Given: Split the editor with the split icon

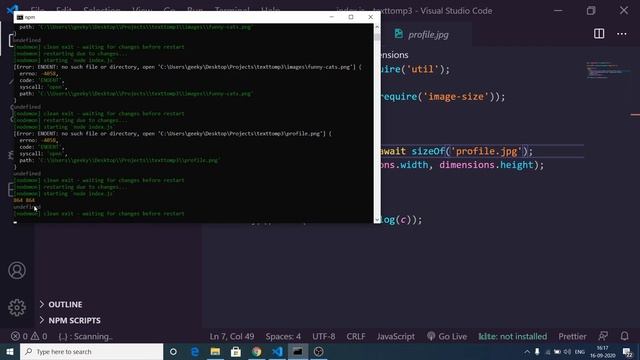Looking at the screenshot, I should [x=599, y=34].
